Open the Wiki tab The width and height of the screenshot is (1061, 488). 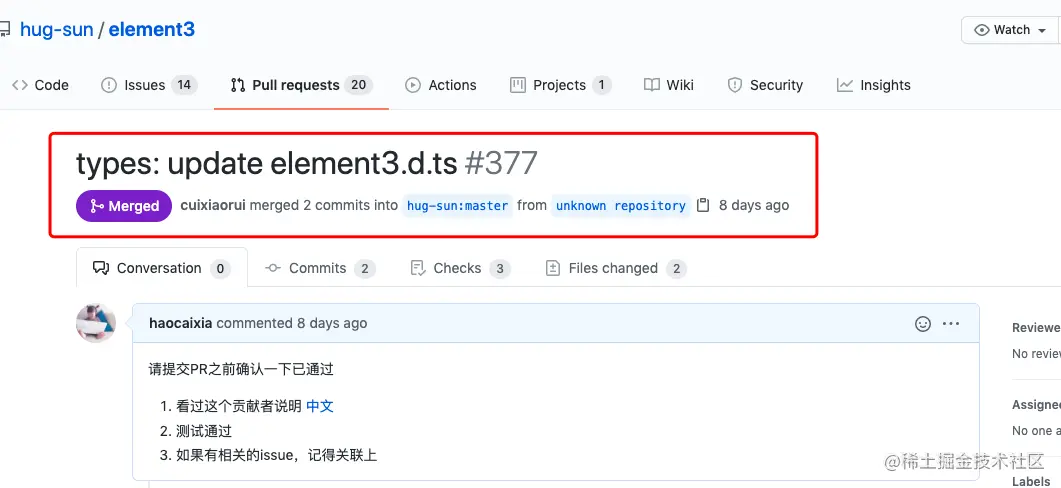[x=669, y=85]
